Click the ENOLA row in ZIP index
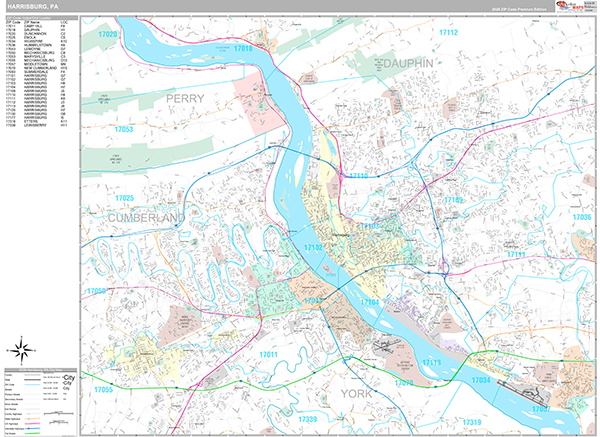Screen dimensions: 600x437 click(37, 37)
